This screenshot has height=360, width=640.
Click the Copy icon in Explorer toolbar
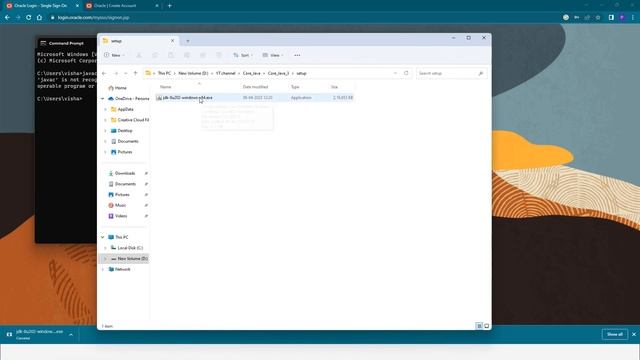(155, 55)
